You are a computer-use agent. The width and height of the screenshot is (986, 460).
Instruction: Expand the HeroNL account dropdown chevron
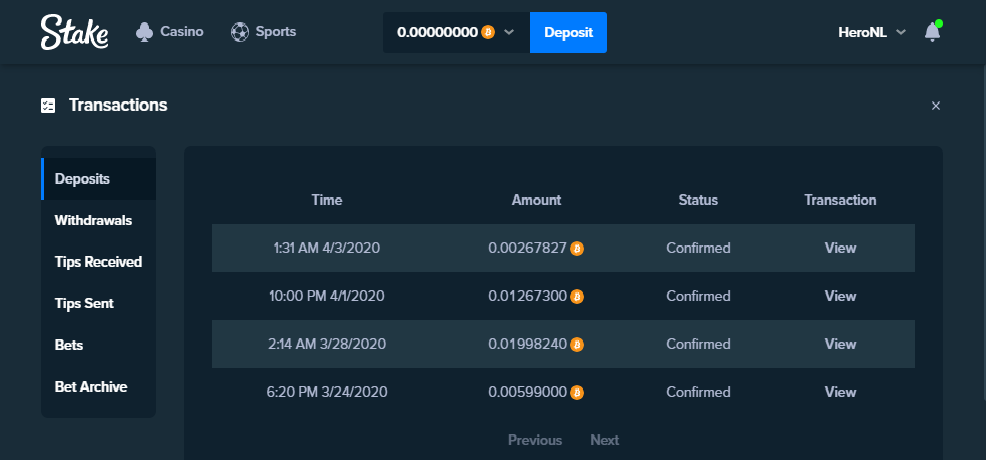[x=900, y=32]
